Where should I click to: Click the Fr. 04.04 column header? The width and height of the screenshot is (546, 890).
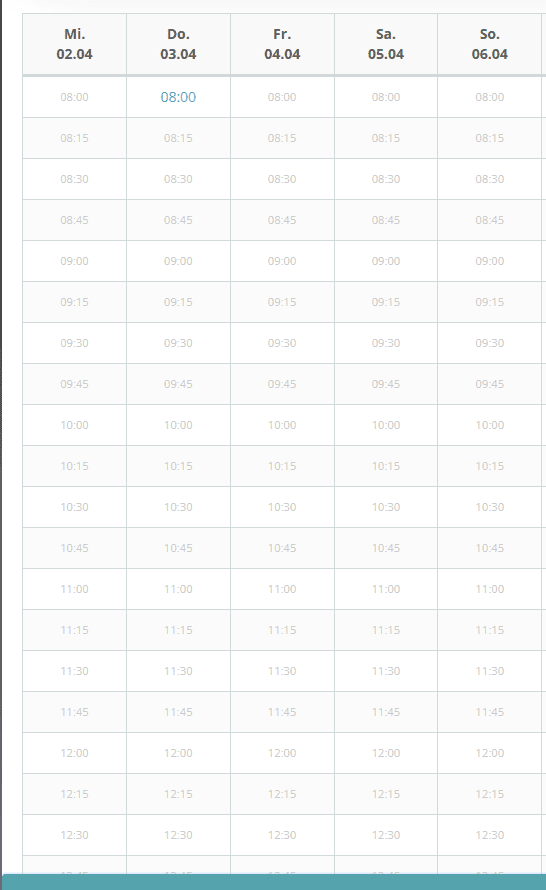point(282,44)
